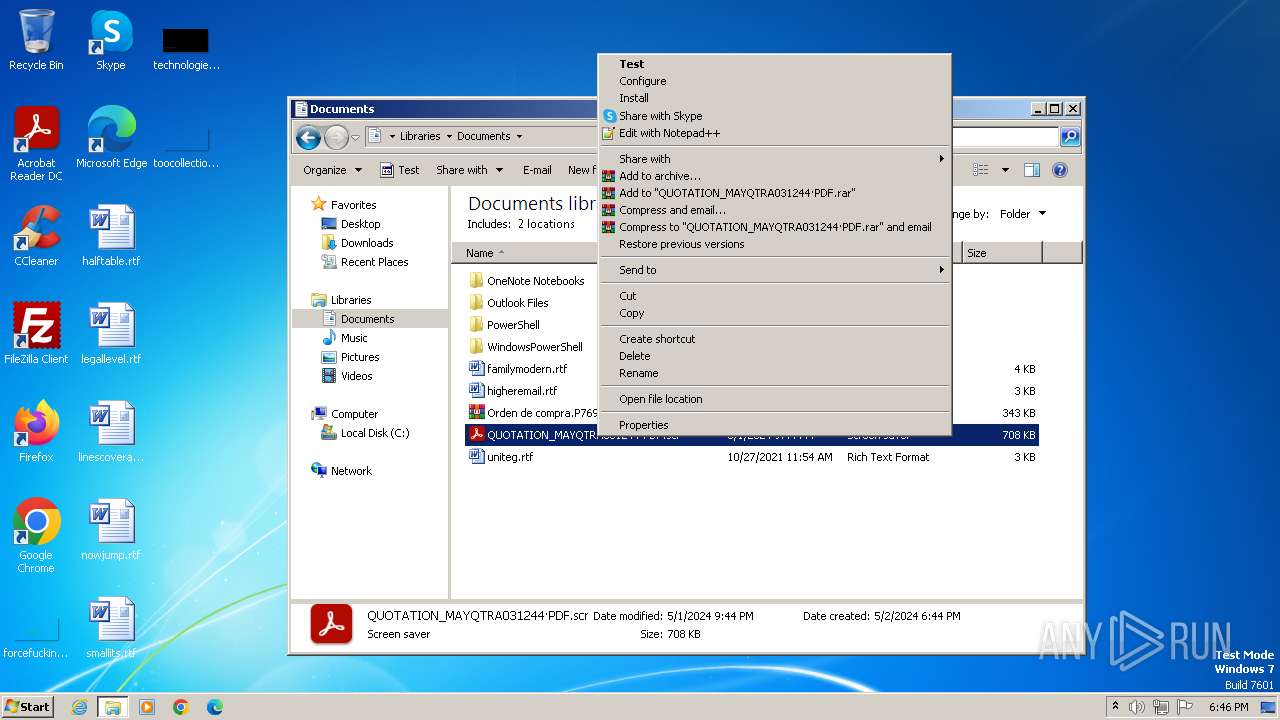Viewport: 1280px width, 720px height.
Task: Click the taskbar clock showing 6:46 PM
Action: [1228, 707]
